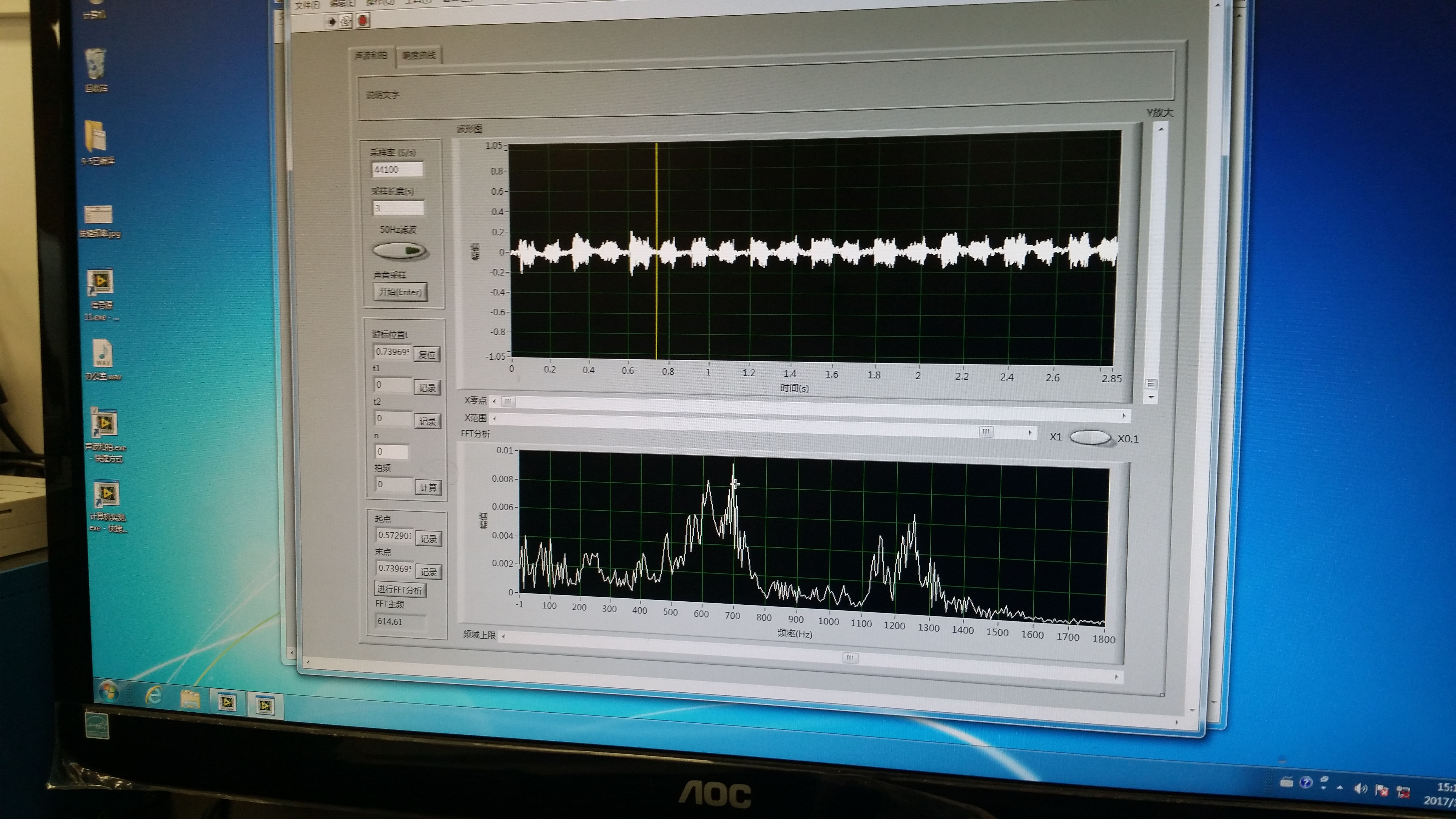The height and width of the screenshot is (819, 1456).
Task: Click the 进行FFT分析 button
Action: click(400, 590)
